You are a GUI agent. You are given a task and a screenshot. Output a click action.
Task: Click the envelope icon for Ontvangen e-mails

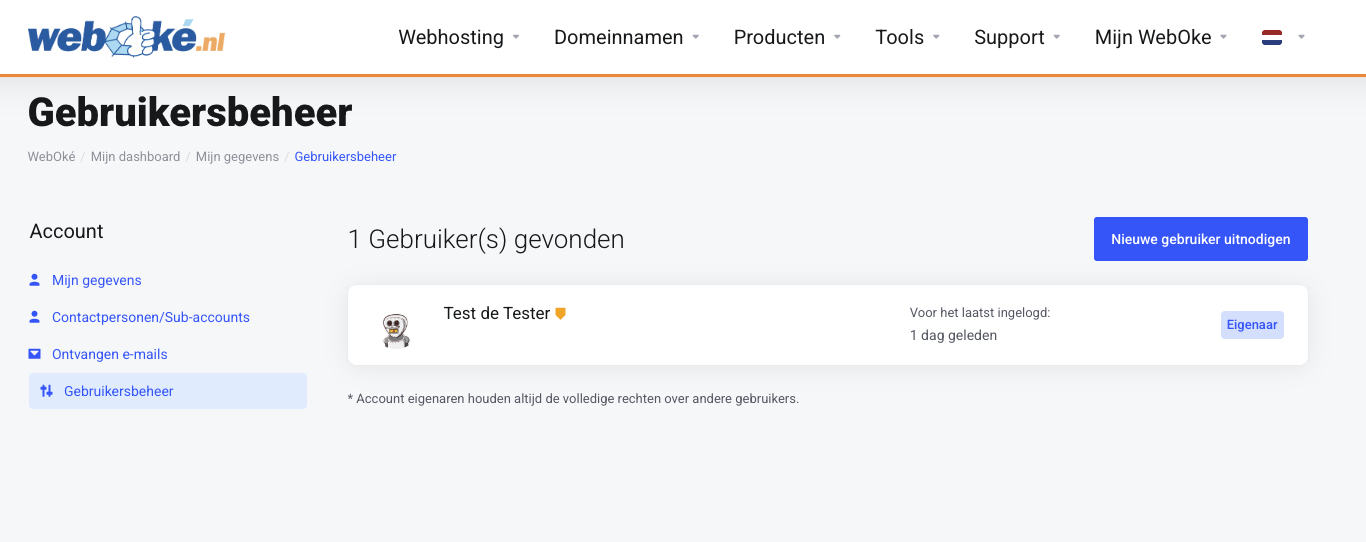click(35, 354)
